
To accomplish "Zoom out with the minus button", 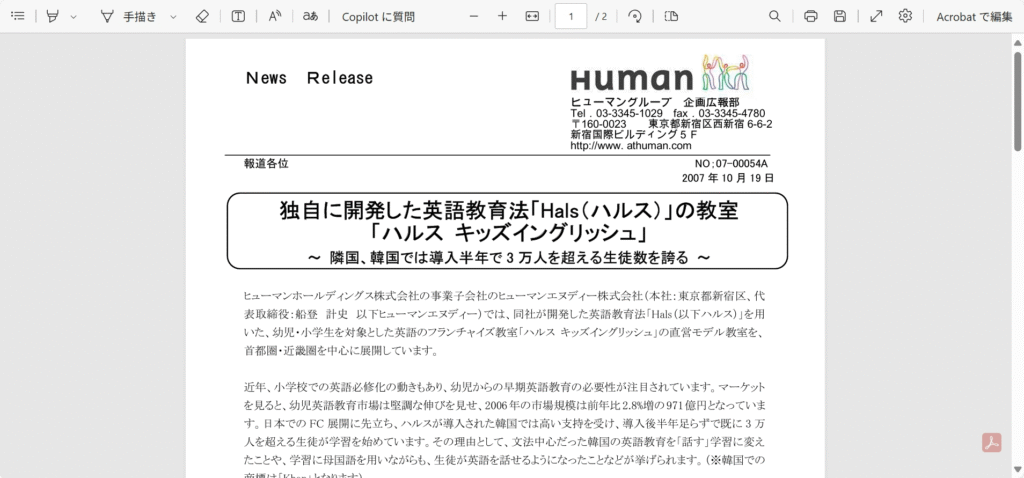I will tap(474, 16).
